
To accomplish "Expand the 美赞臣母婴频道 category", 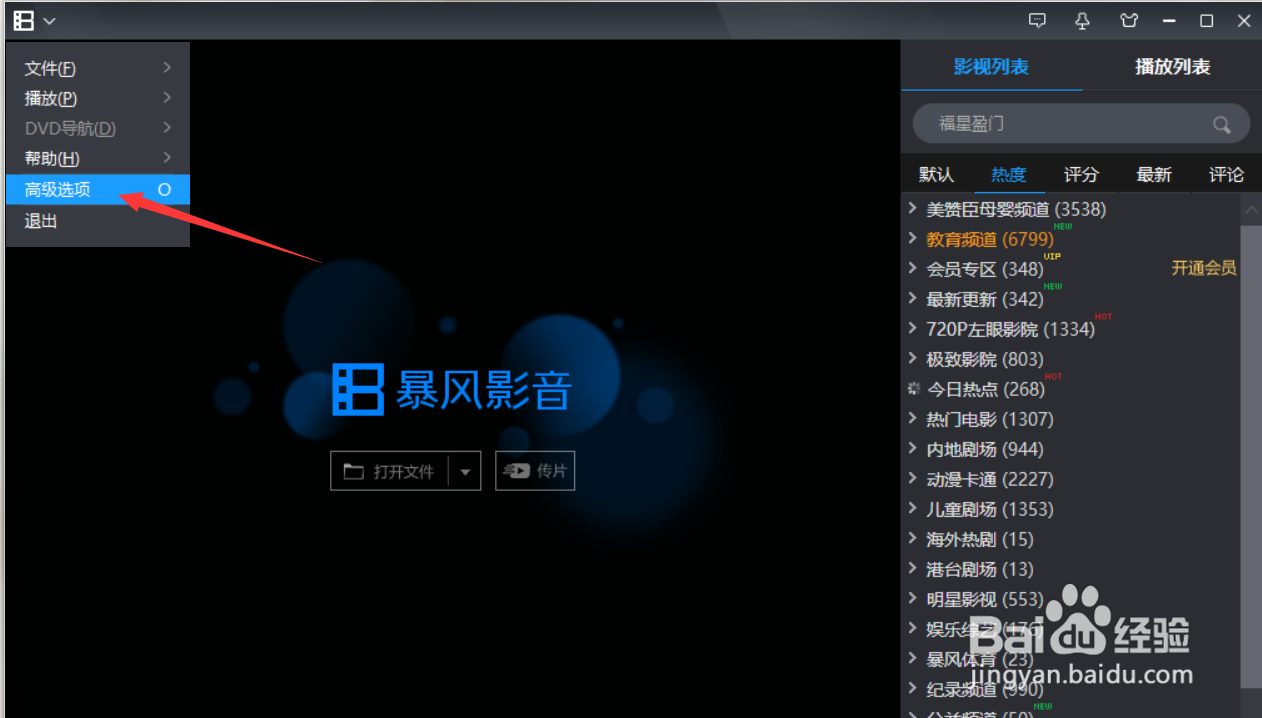I will tap(912, 208).
